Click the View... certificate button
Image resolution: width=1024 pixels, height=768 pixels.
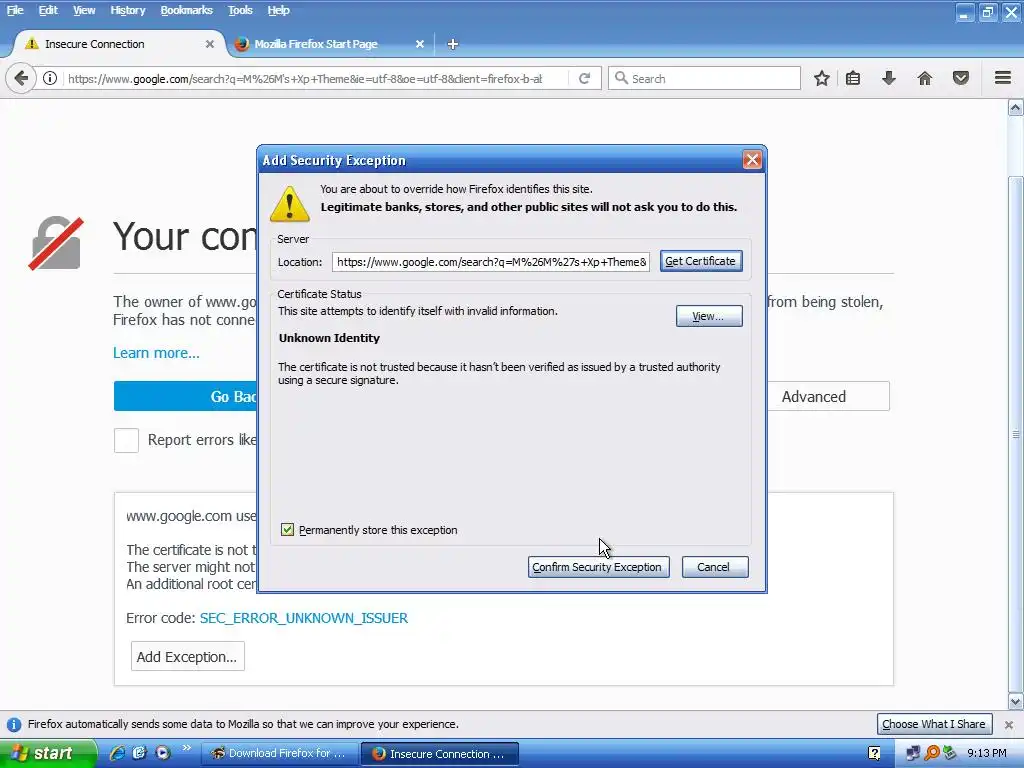pos(709,316)
